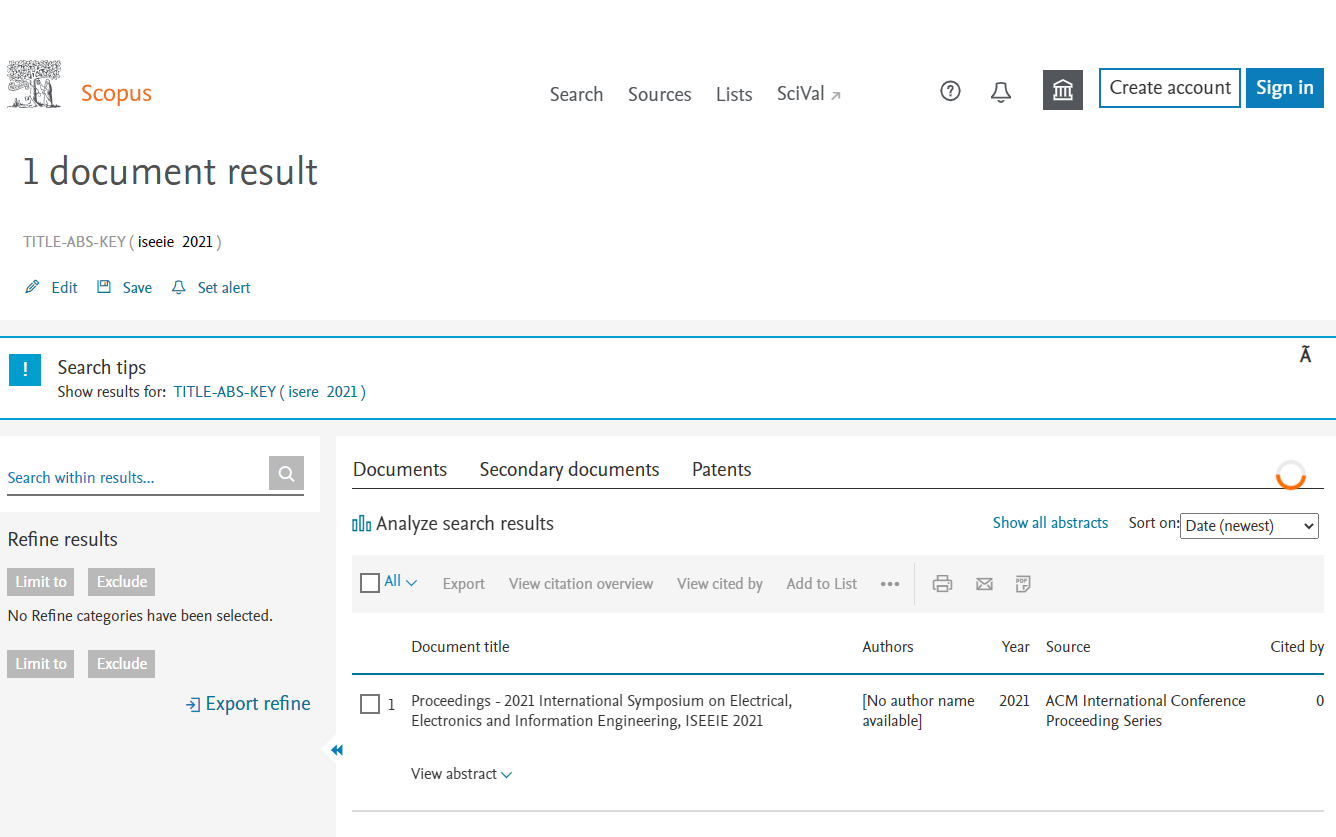The height and width of the screenshot is (837, 1336).
Task: Open more options ellipsis in toolbar
Action: 890,584
